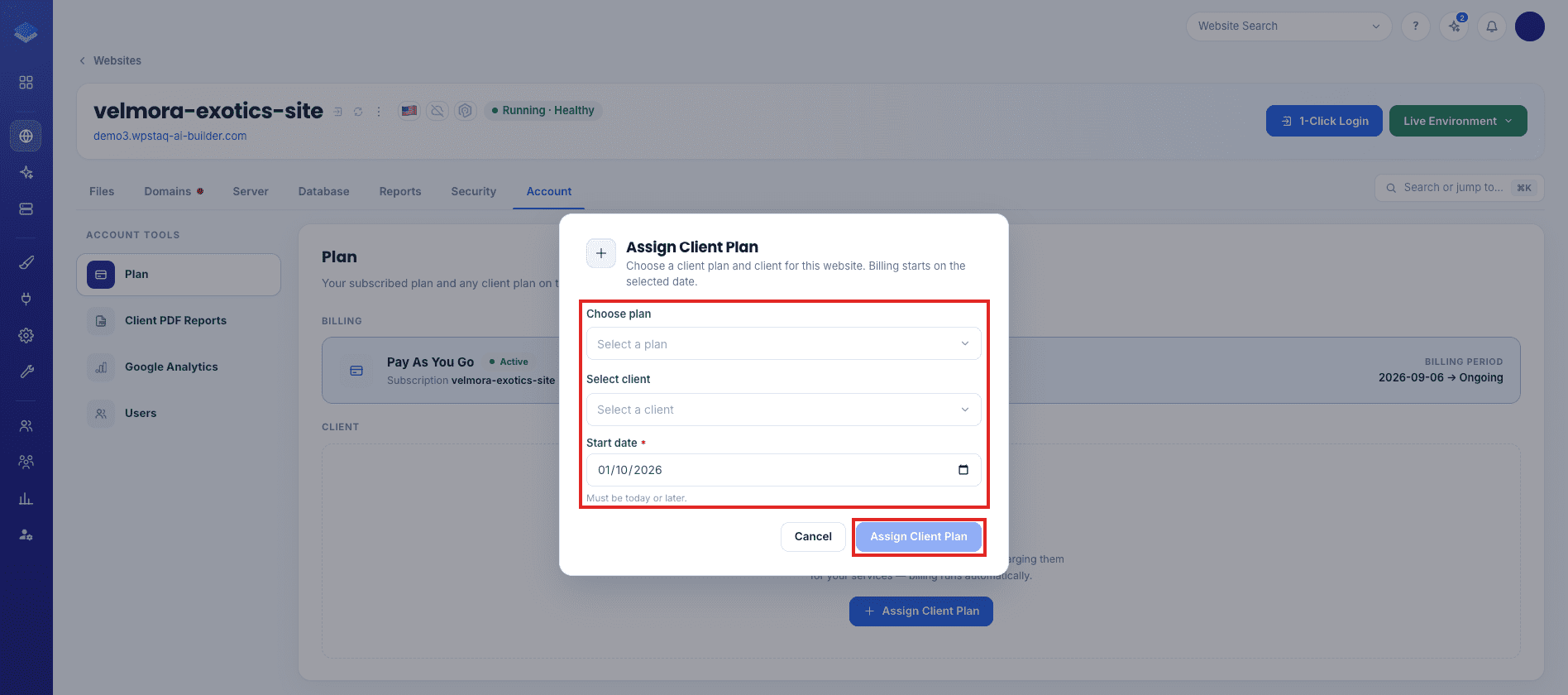The image size is (1568, 695).
Task: Click the page's Assign Client Plan button behind dialog
Action: click(x=921, y=611)
